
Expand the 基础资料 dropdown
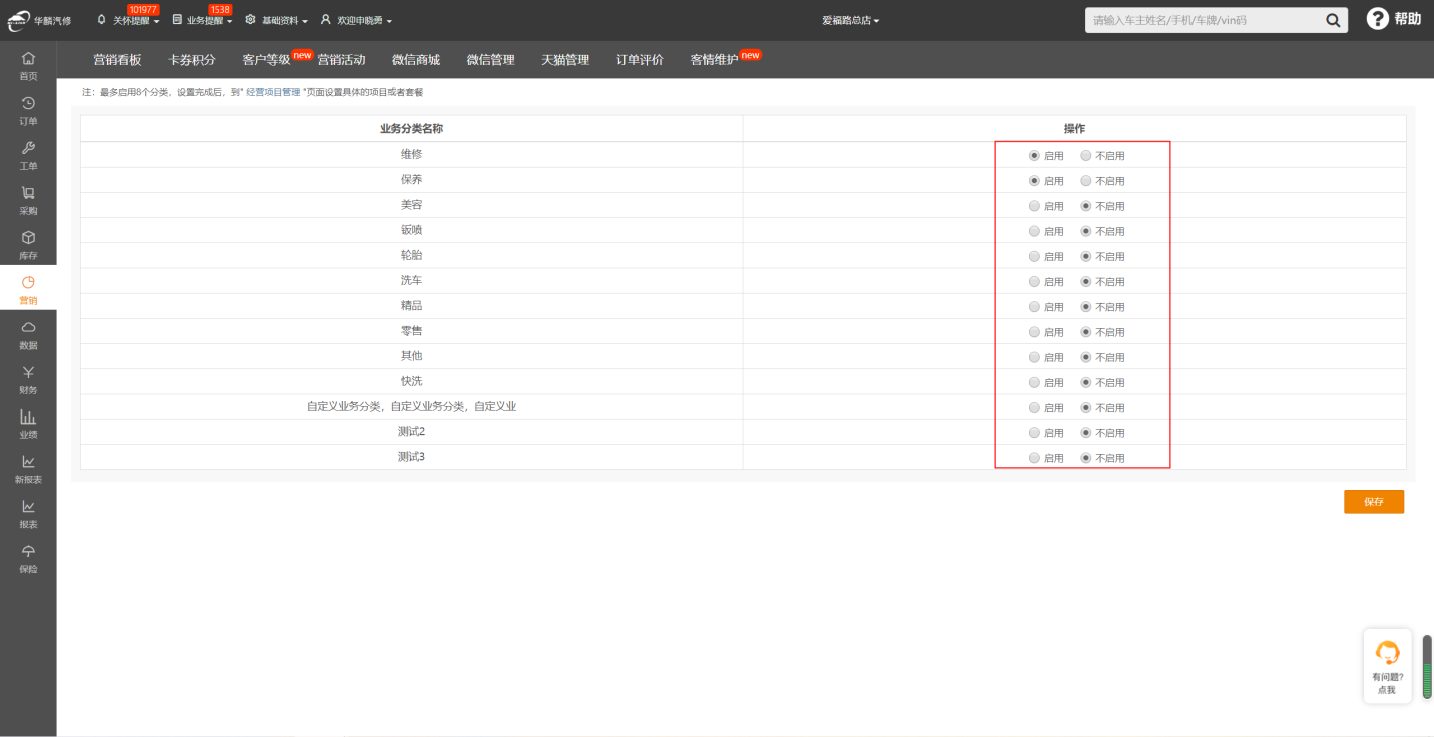[x=276, y=20]
